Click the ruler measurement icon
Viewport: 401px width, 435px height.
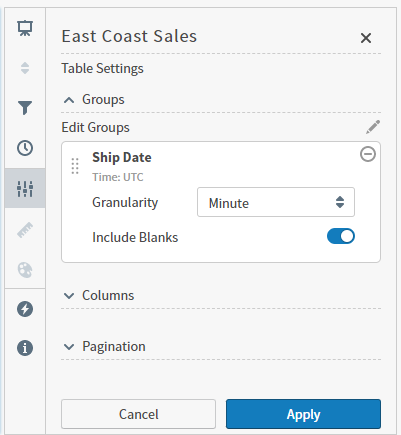click(25, 230)
